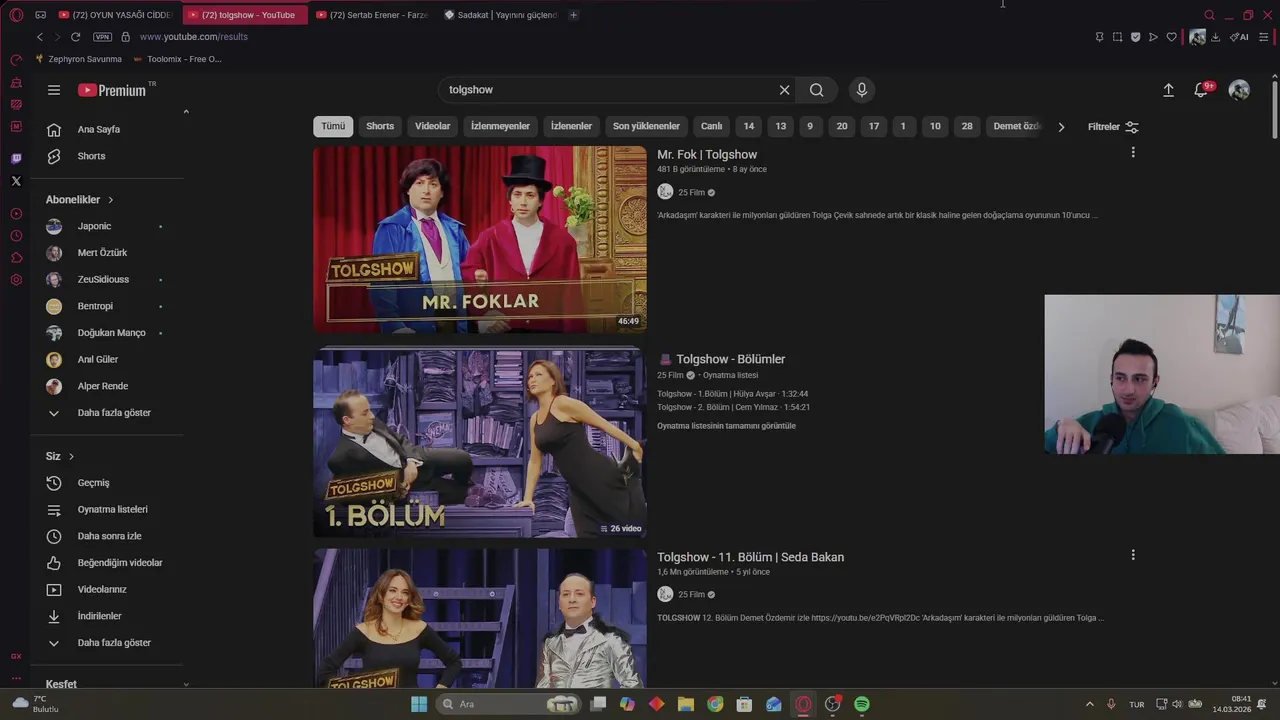Image resolution: width=1280 pixels, height=720 pixels.
Task: Select the Canlı filter chip
Action: [711, 126]
